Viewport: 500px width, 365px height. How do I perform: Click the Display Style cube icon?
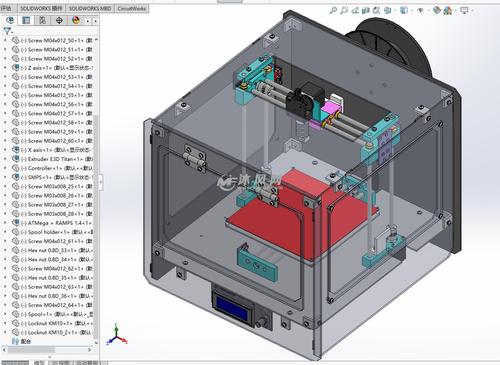click(x=404, y=10)
